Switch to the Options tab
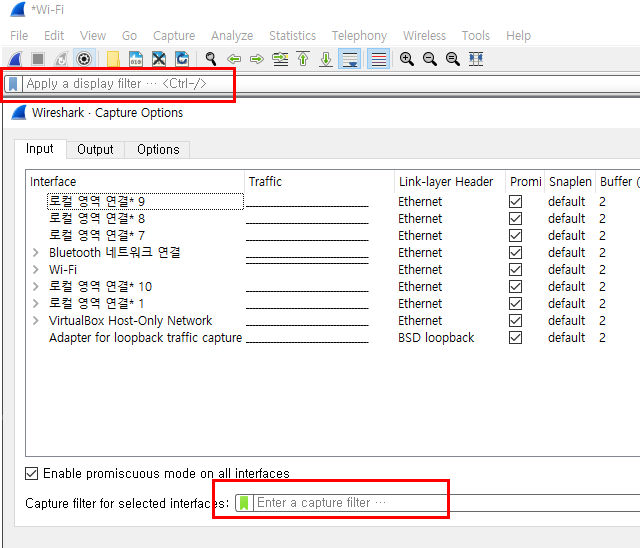Viewport: 640px width, 548px height. point(158,150)
